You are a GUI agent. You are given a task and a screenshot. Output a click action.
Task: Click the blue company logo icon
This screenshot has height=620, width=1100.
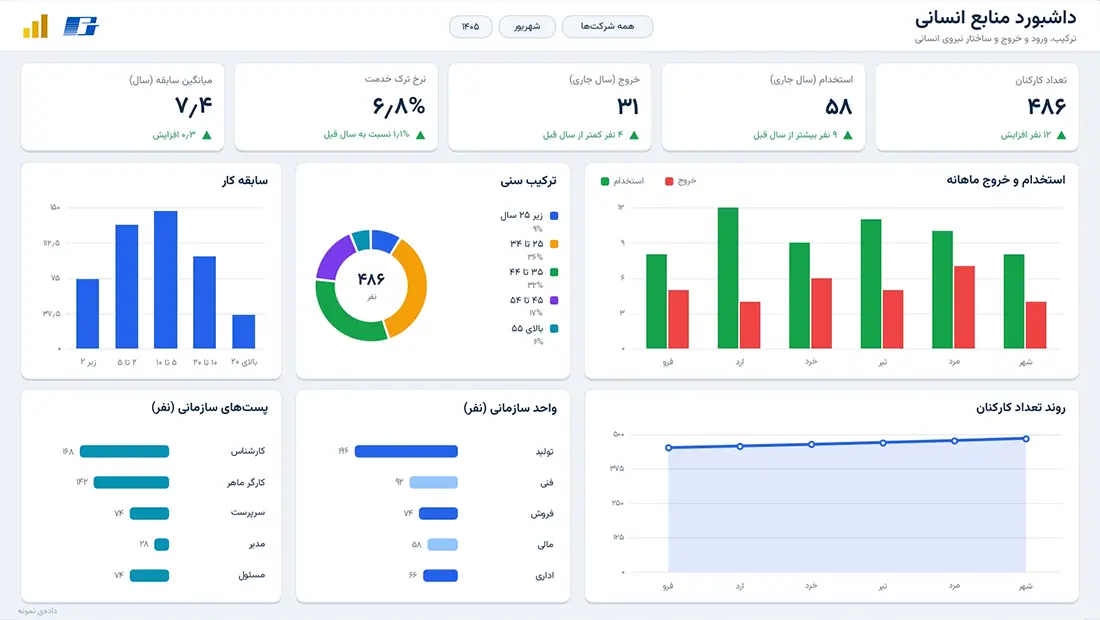81,26
